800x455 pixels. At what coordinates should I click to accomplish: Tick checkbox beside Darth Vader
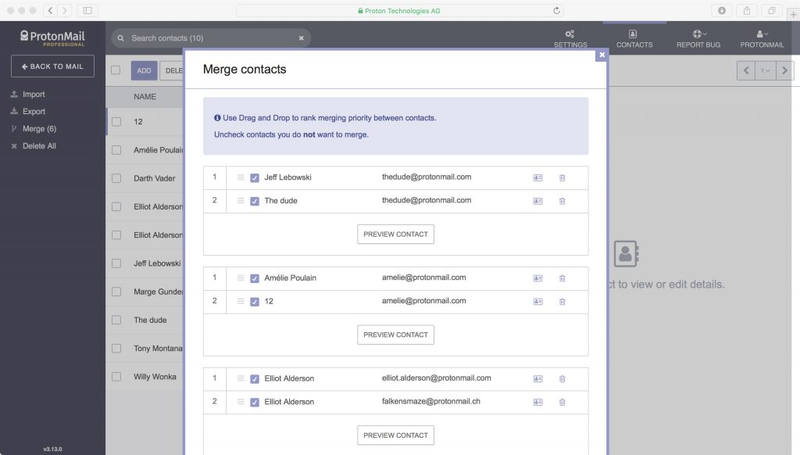coord(116,178)
